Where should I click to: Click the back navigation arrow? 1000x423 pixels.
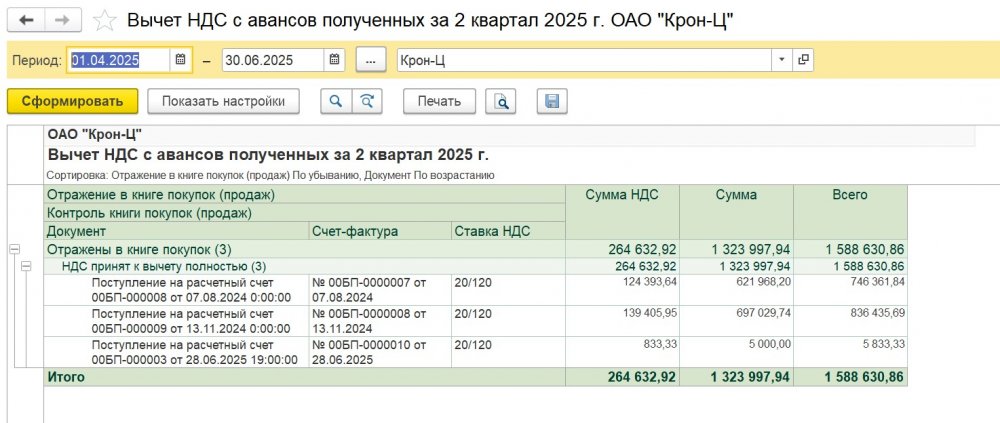click(x=27, y=21)
